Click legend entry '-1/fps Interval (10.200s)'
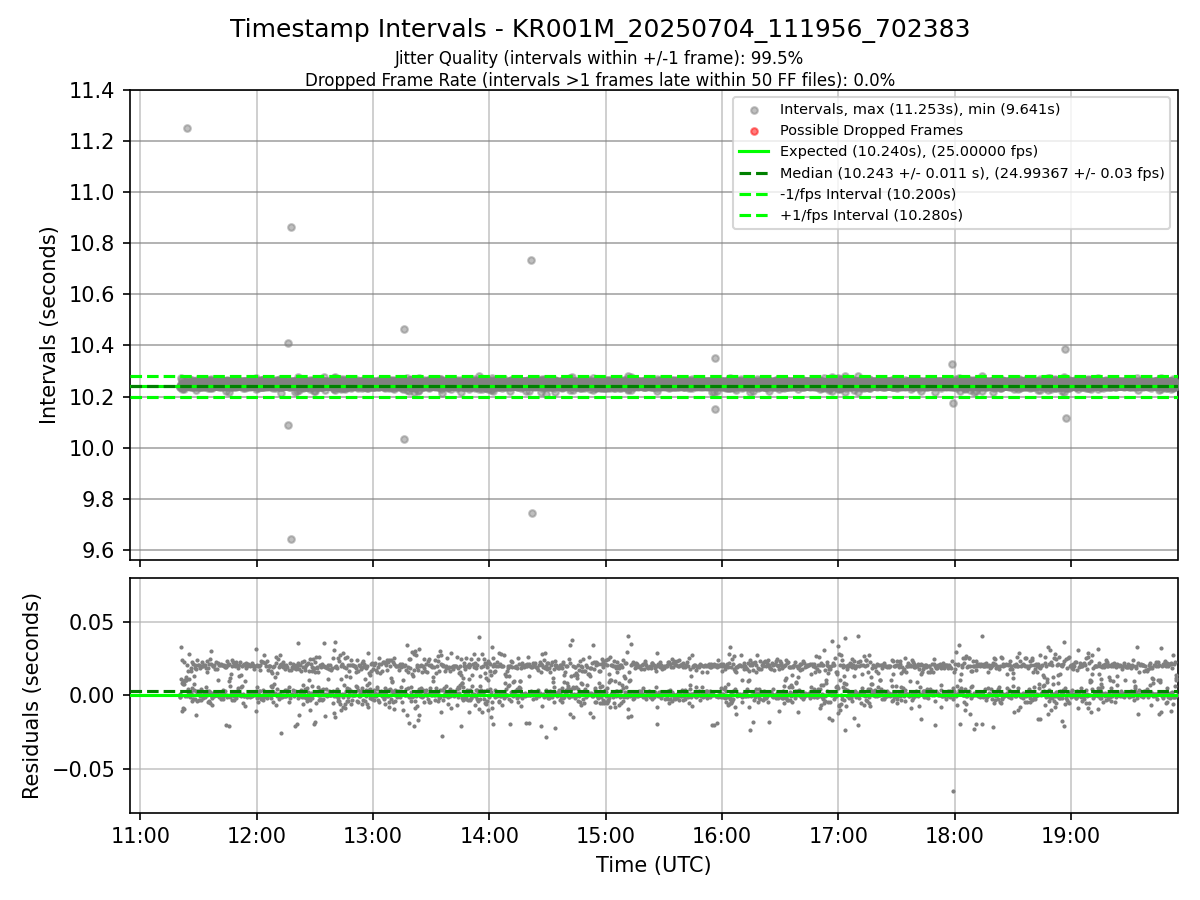Image resolution: width=1200 pixels, height=900 pixels. point(868,194)
